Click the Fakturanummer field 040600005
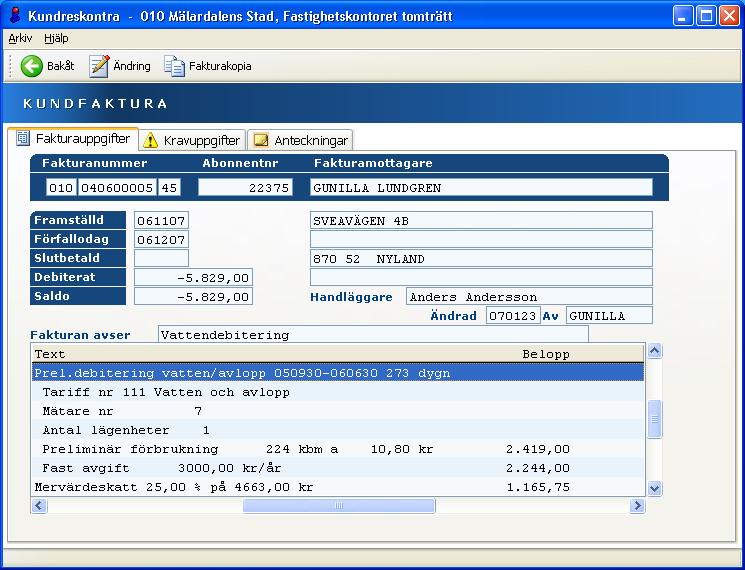Viewport: 745px width, 570px height. (x=117, y=188)
